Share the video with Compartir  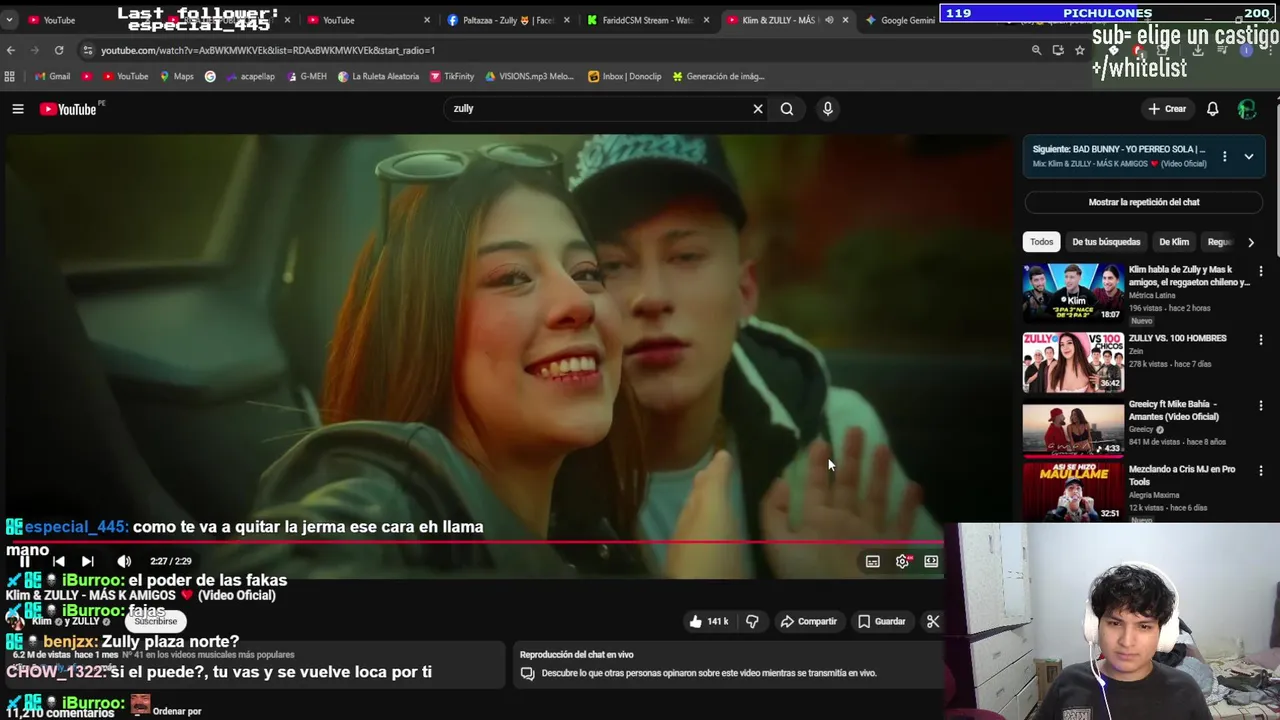point(808,621)
